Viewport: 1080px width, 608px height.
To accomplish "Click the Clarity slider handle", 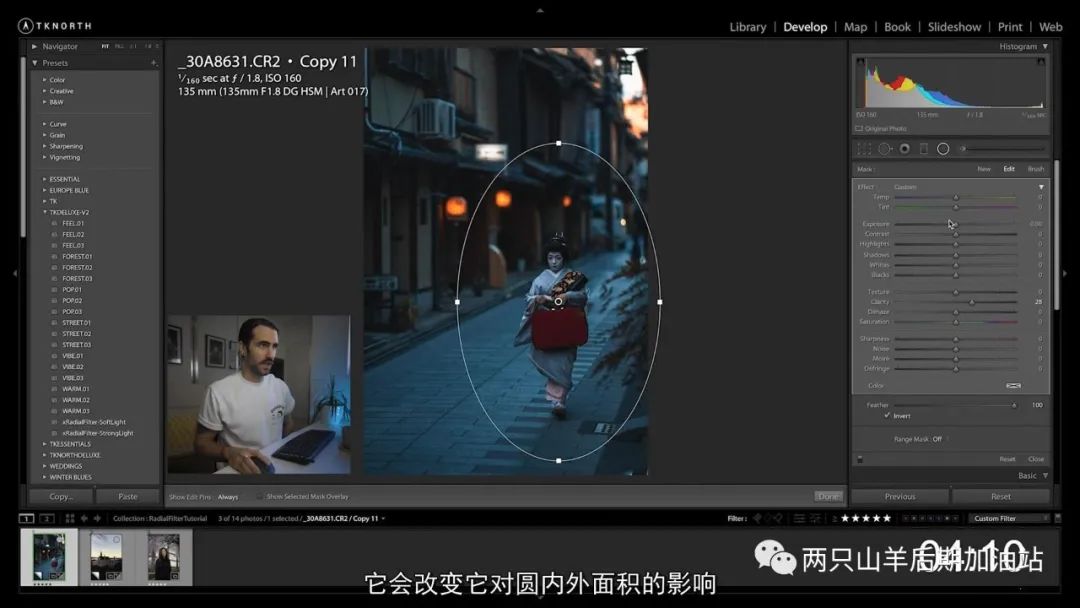I will point(971,302).
